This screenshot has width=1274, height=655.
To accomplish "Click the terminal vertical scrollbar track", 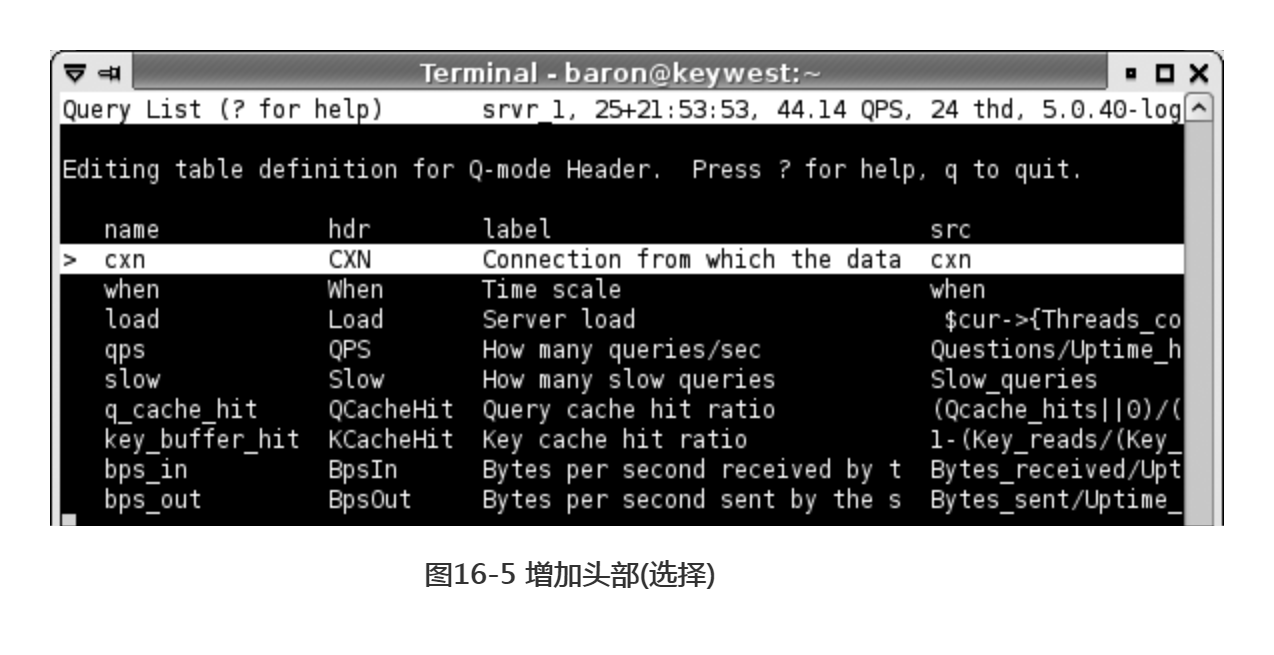I will coord(1200,322).
